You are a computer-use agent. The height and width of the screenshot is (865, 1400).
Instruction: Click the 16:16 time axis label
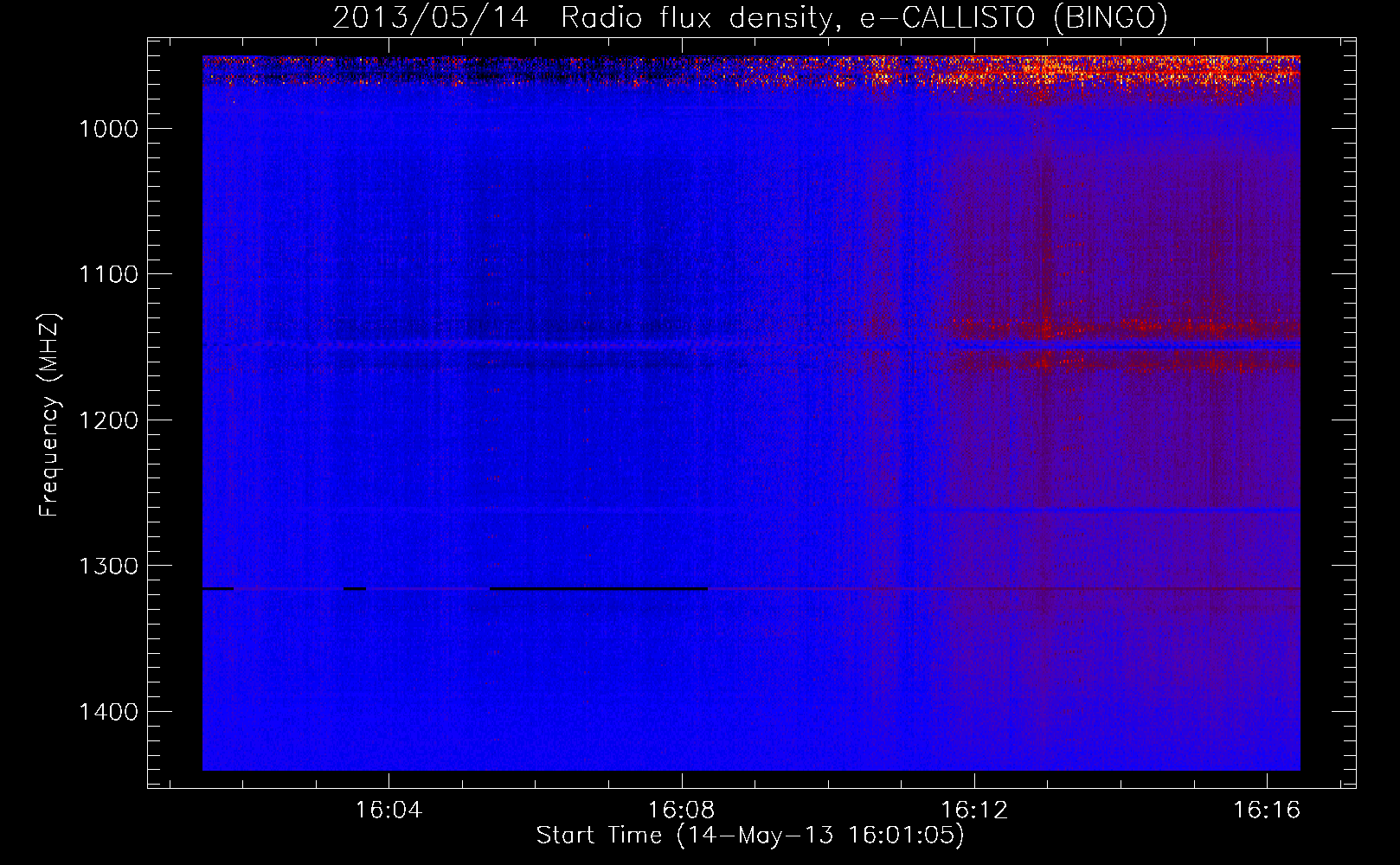(1267, 810)
